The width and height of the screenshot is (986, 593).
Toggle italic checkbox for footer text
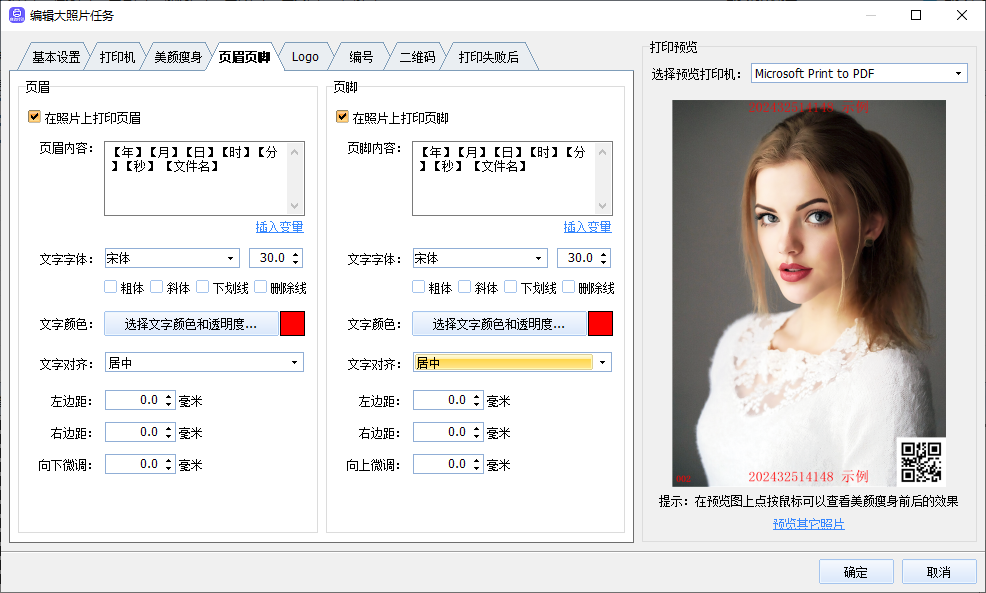click(x=465, y=288)
